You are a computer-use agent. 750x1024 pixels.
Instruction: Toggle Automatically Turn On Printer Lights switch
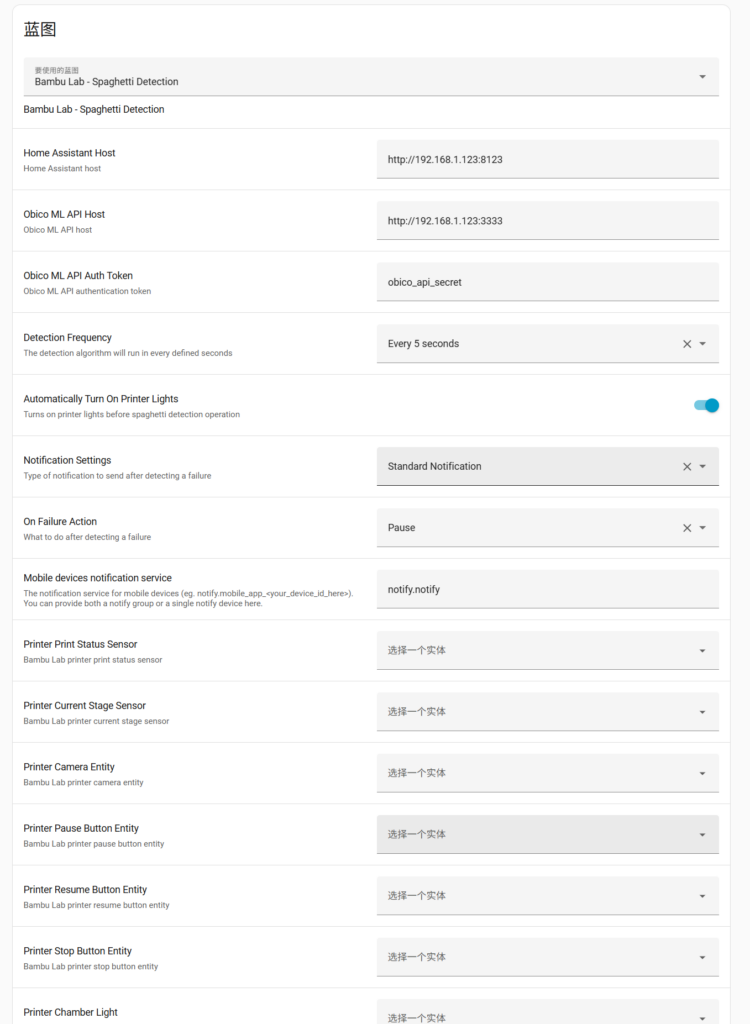[x=706, y=405]
